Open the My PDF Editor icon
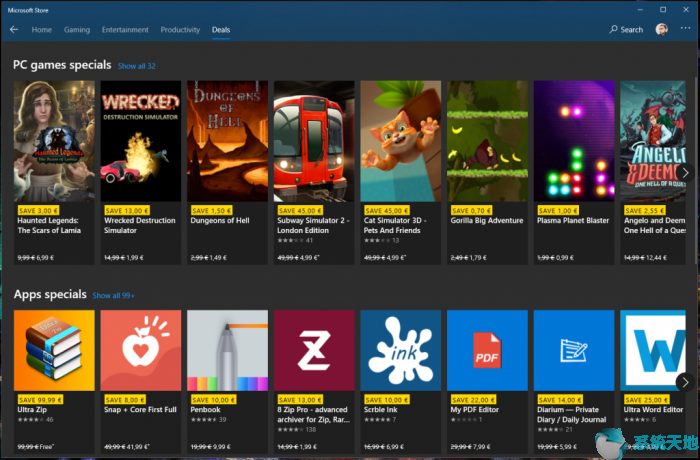700x460 pixels. pos(487,351)
